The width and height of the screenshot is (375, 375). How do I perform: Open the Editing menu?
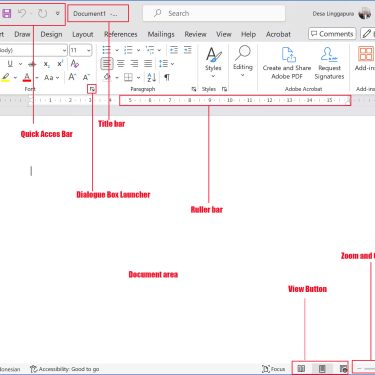click(x=243, y=61)
